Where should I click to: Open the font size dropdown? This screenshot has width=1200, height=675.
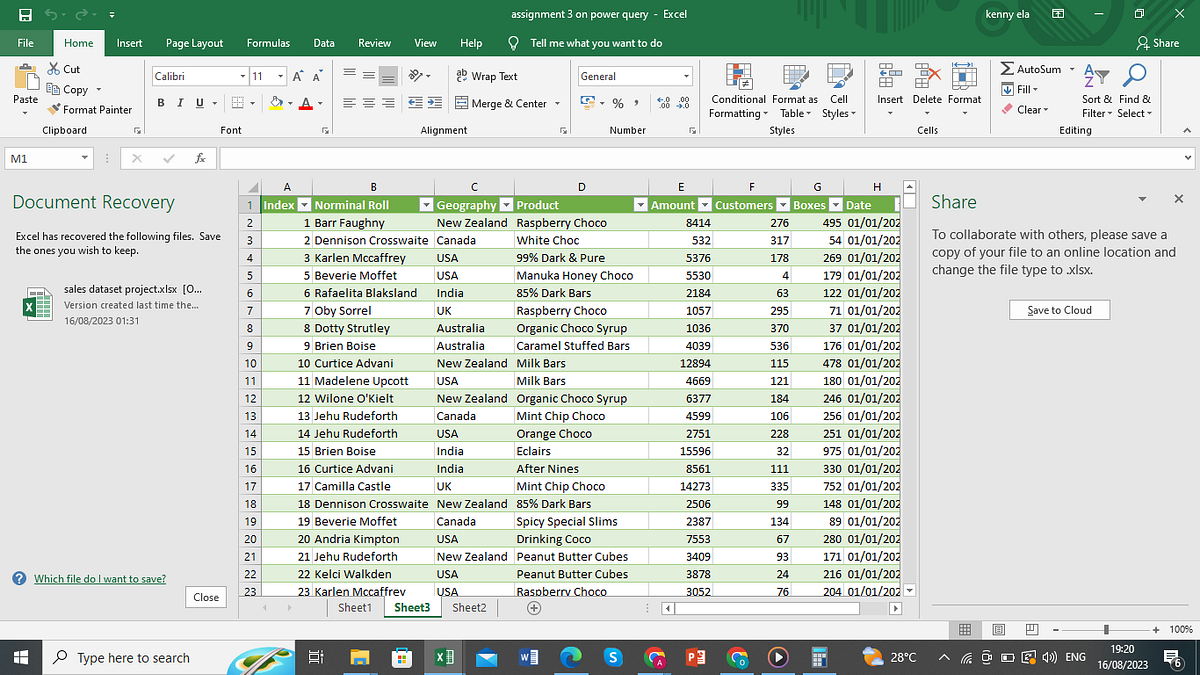pyautogui.click(x=279, y=75)
